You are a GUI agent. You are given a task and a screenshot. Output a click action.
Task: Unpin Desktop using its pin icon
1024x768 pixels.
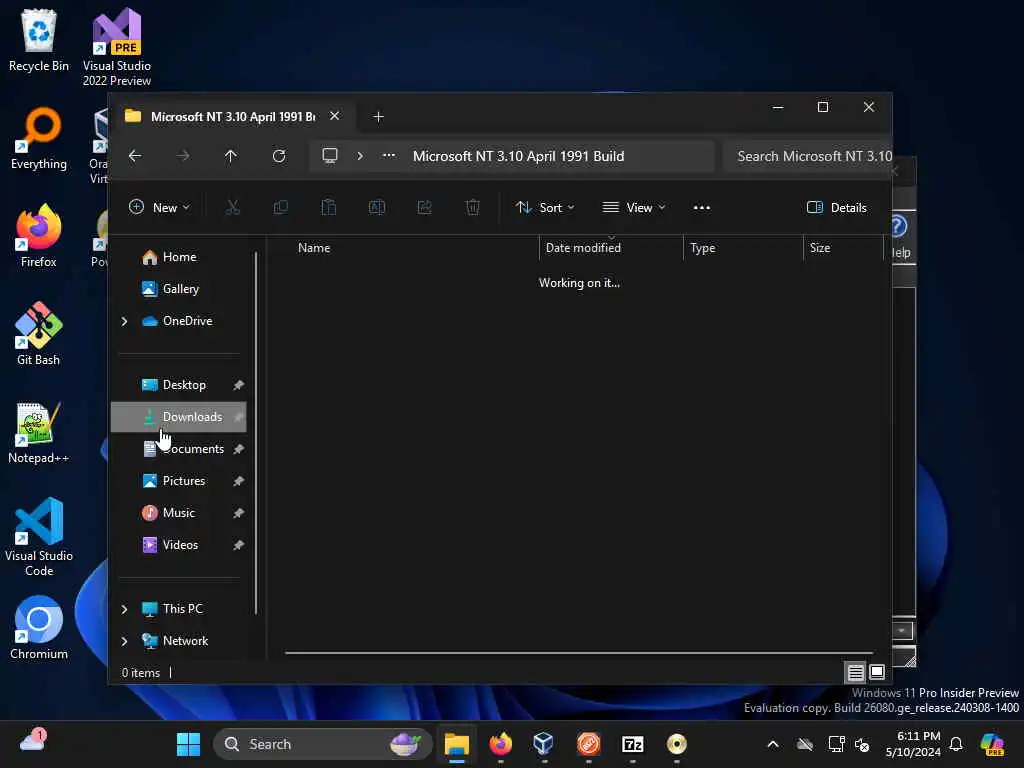tap(238, 385)
